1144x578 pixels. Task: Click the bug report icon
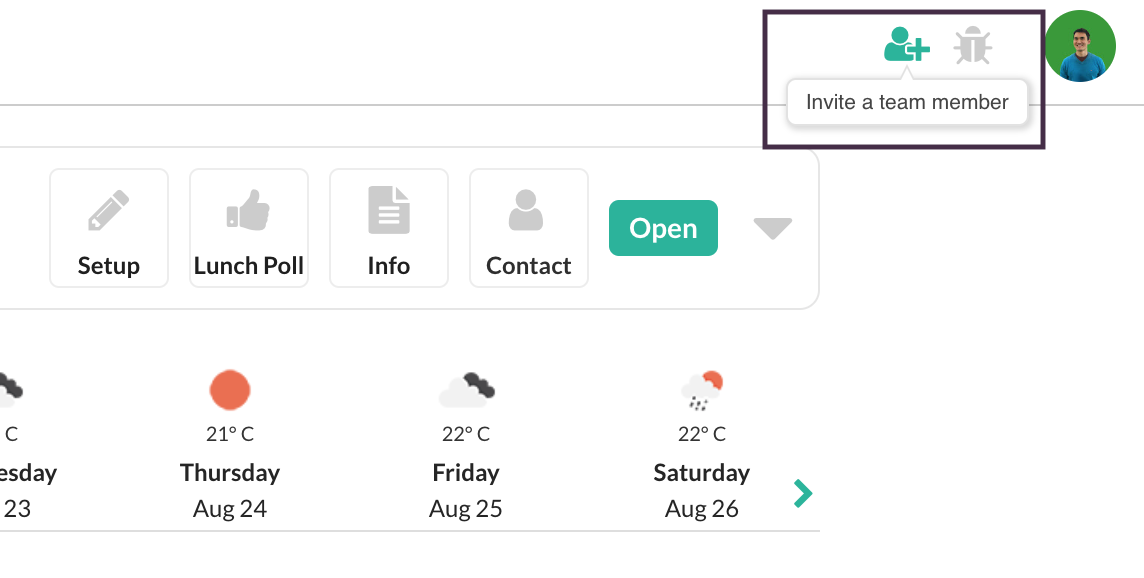coord(972,46)
